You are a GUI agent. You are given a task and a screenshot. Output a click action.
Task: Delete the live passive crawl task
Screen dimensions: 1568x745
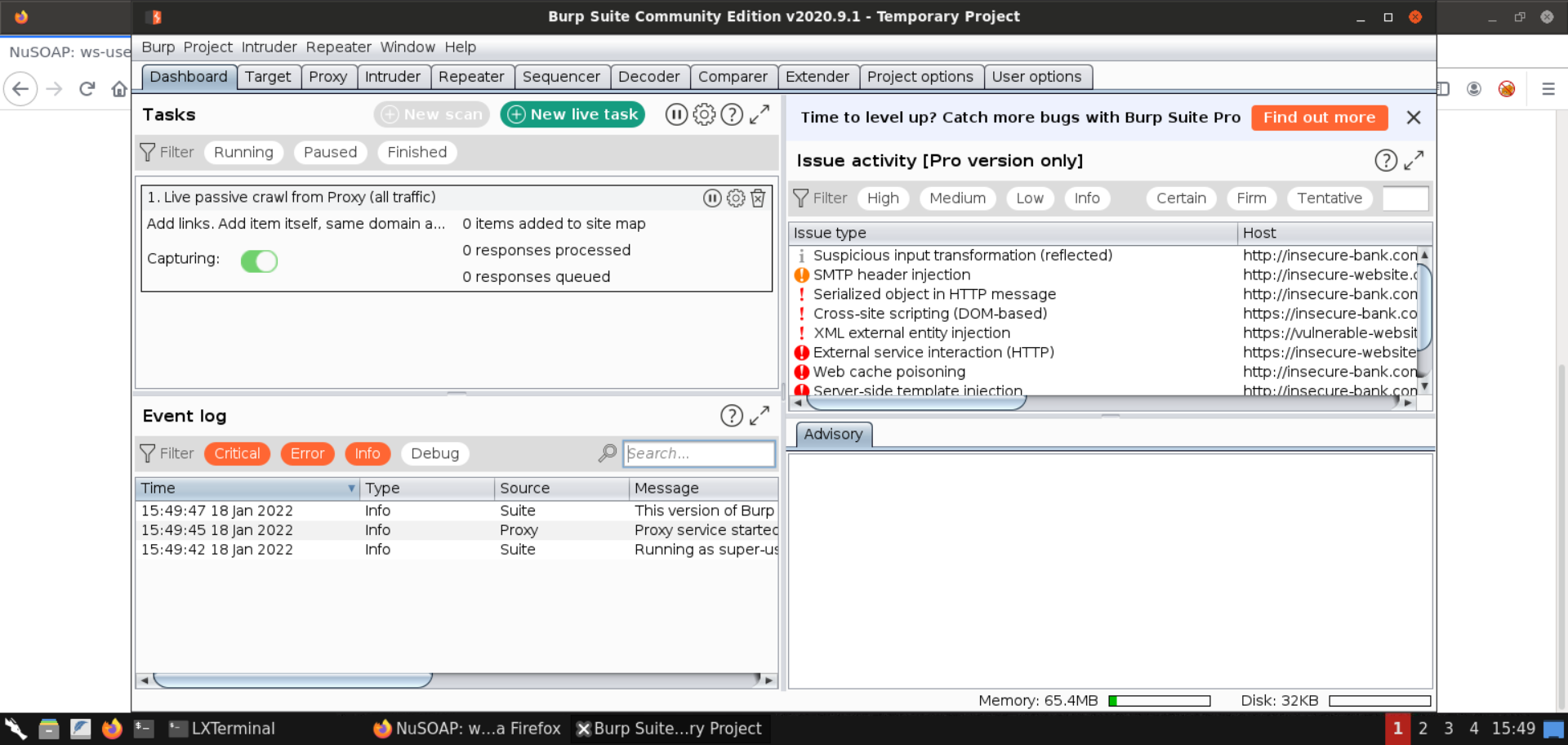point(758,198)
